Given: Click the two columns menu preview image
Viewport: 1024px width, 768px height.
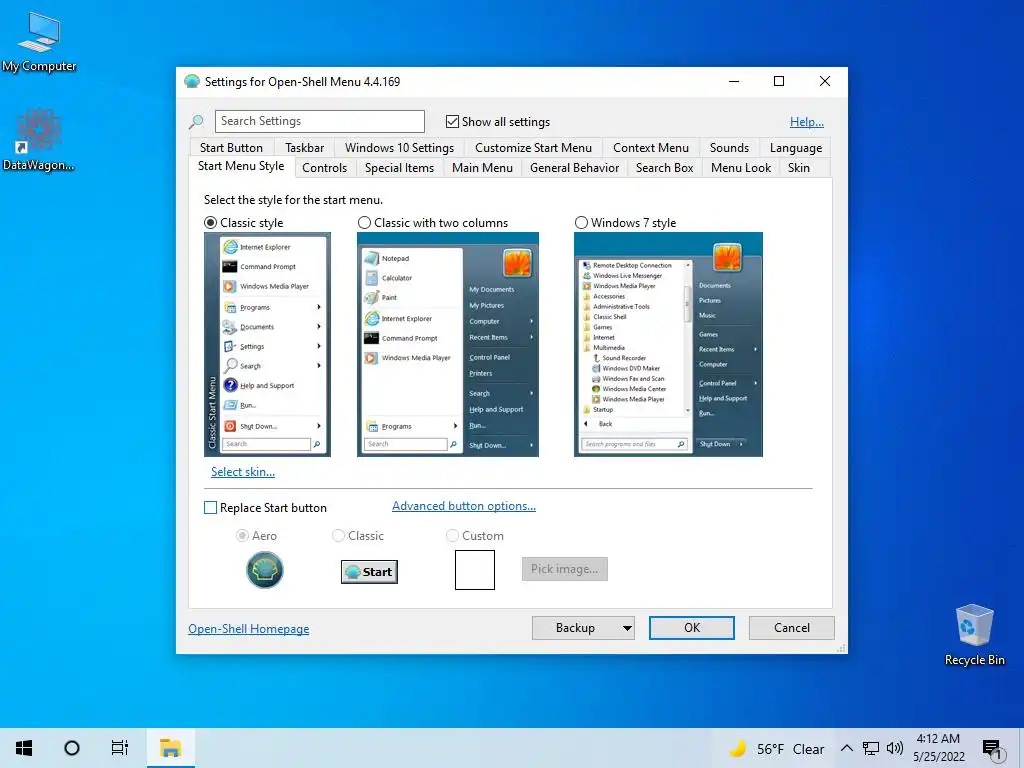Looking at the screenshot, I should [448, 345].
